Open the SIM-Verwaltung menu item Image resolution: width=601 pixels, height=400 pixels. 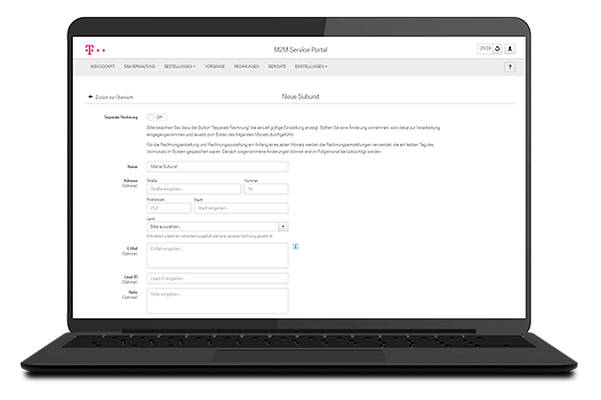pyautogui.click(x=141, y=66)
